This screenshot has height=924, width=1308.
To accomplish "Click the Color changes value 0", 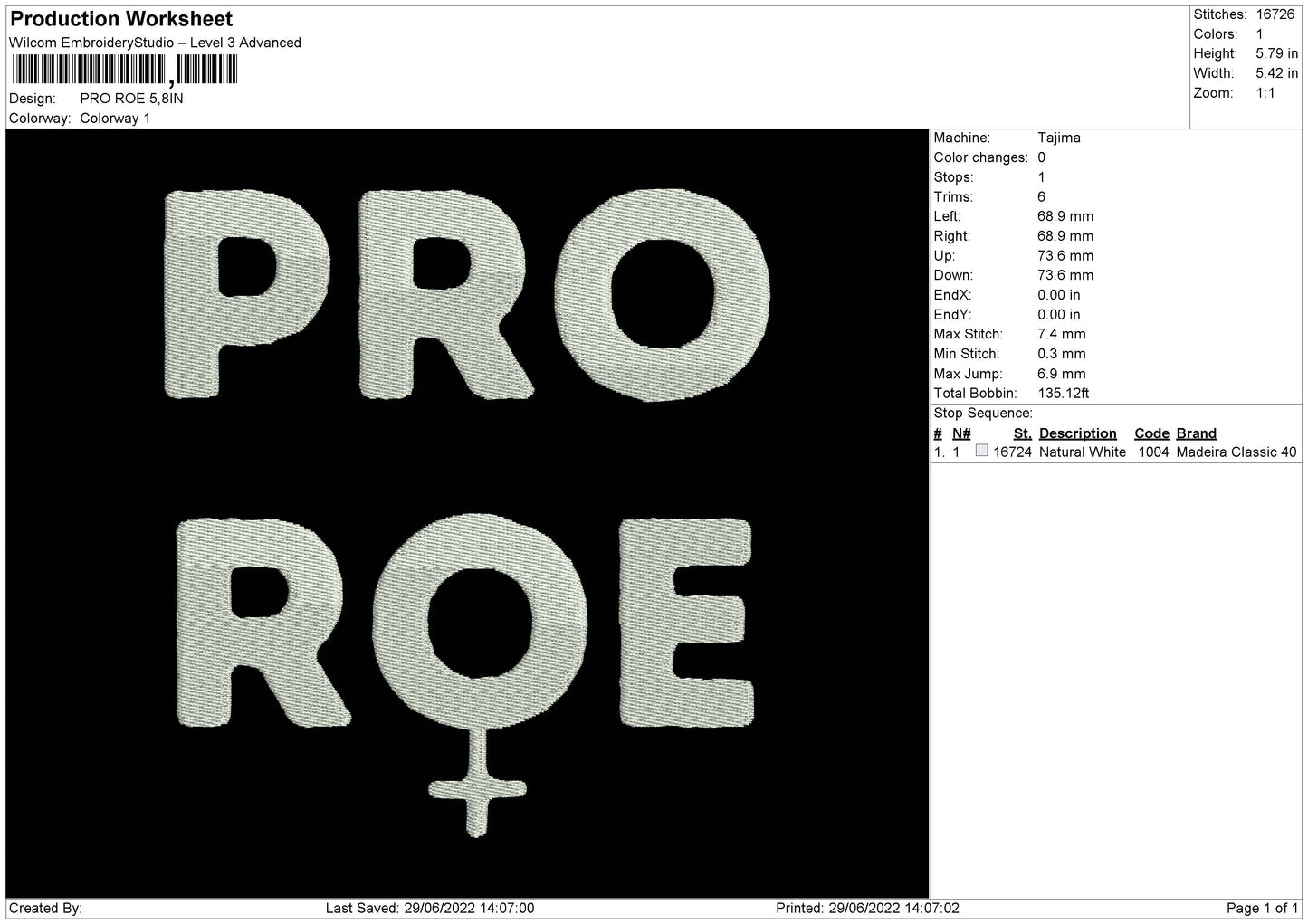I will (1041, 157).
